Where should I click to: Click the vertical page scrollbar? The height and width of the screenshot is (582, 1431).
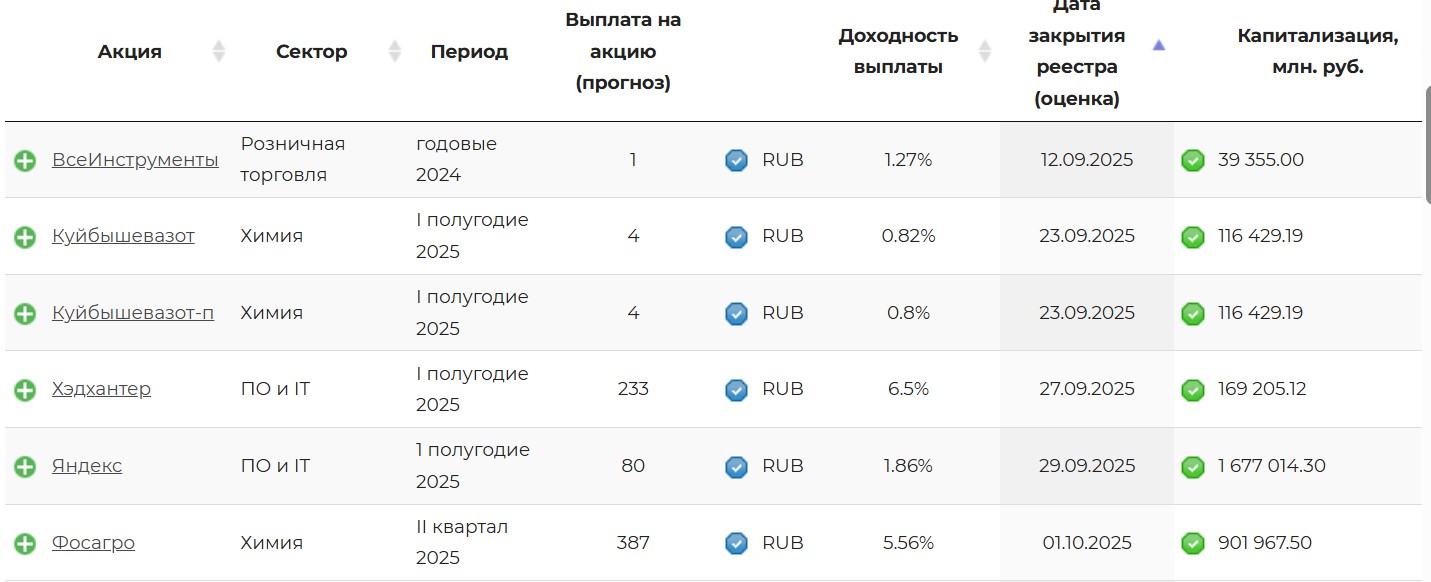point(1427,145)
